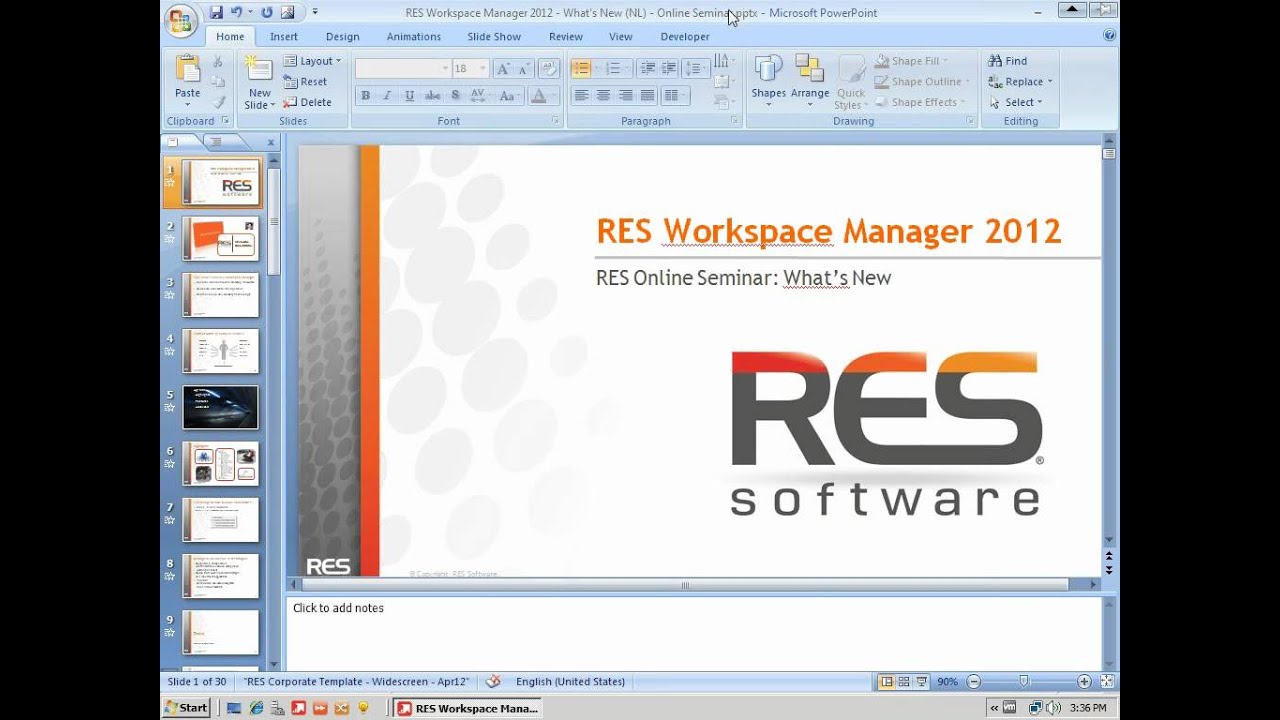This screenshot has width=1280, height=720.
Task: Click Internet Explorer in quick launch
Action: (x=256, y=708)
